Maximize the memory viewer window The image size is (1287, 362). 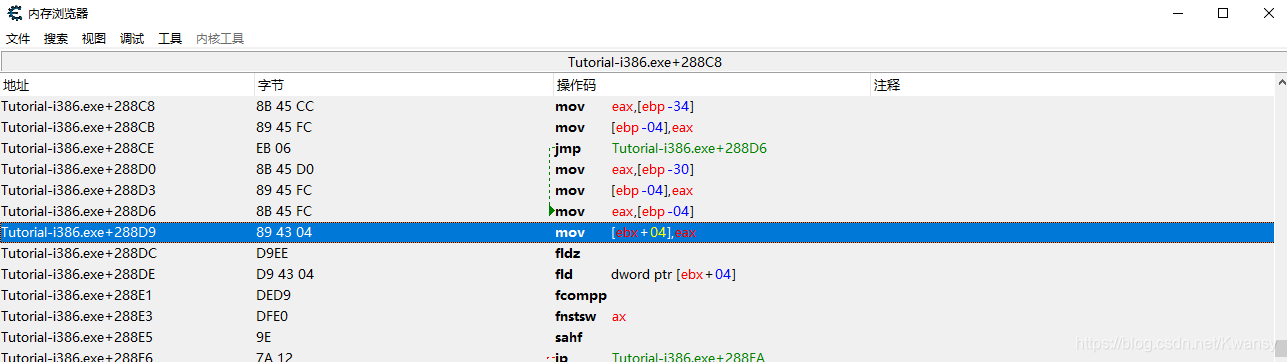tap(1223, 13)
